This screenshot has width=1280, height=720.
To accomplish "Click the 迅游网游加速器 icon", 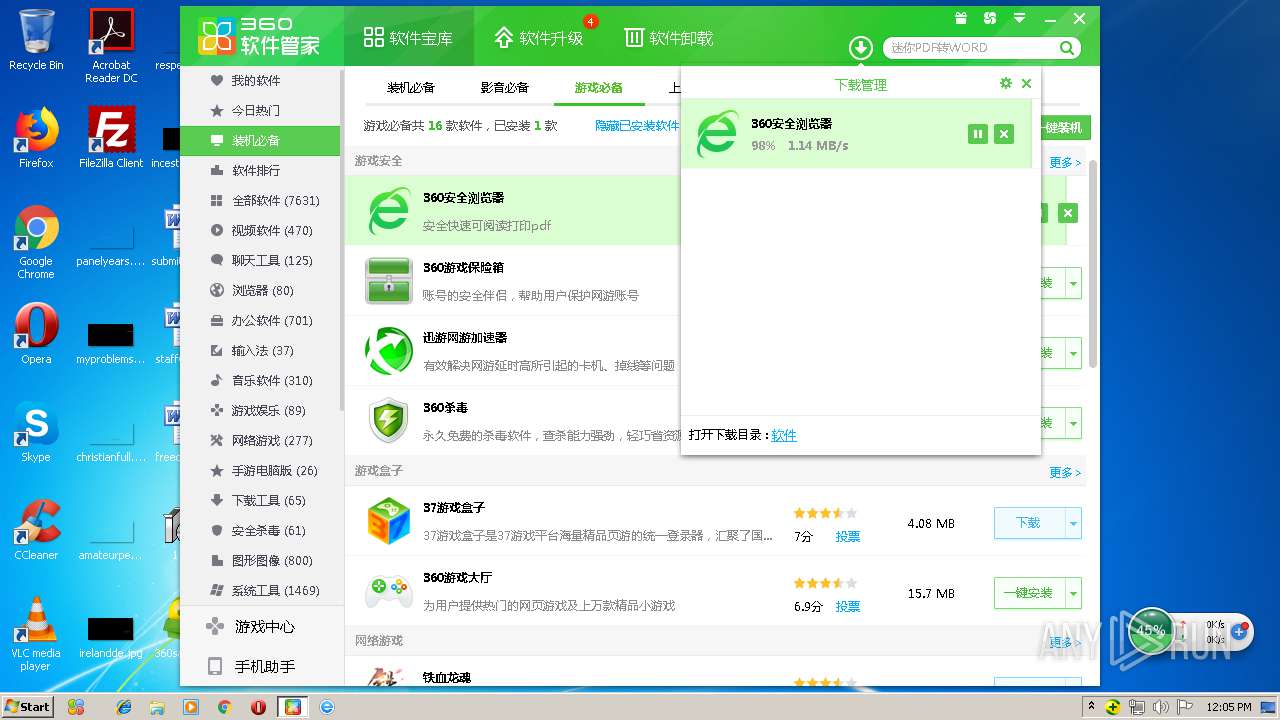I will click(x=389, y=351).
